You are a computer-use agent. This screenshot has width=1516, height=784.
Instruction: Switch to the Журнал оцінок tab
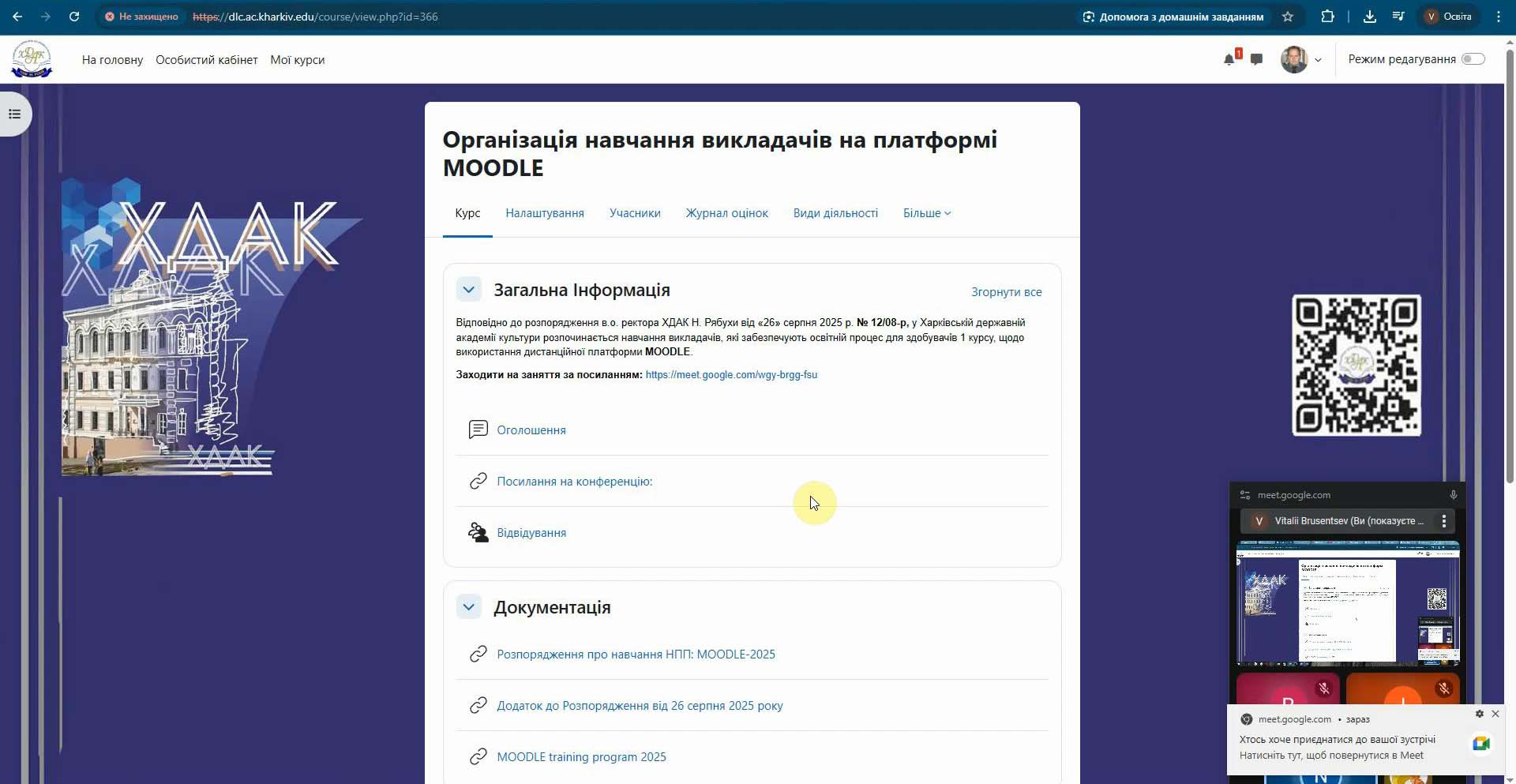pyautogui.click(x=726, y=213)
